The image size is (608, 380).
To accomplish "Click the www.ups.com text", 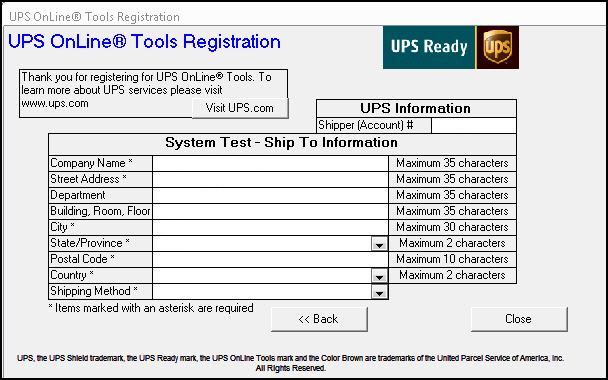I will pyautogui.click(x=55, y=104).
